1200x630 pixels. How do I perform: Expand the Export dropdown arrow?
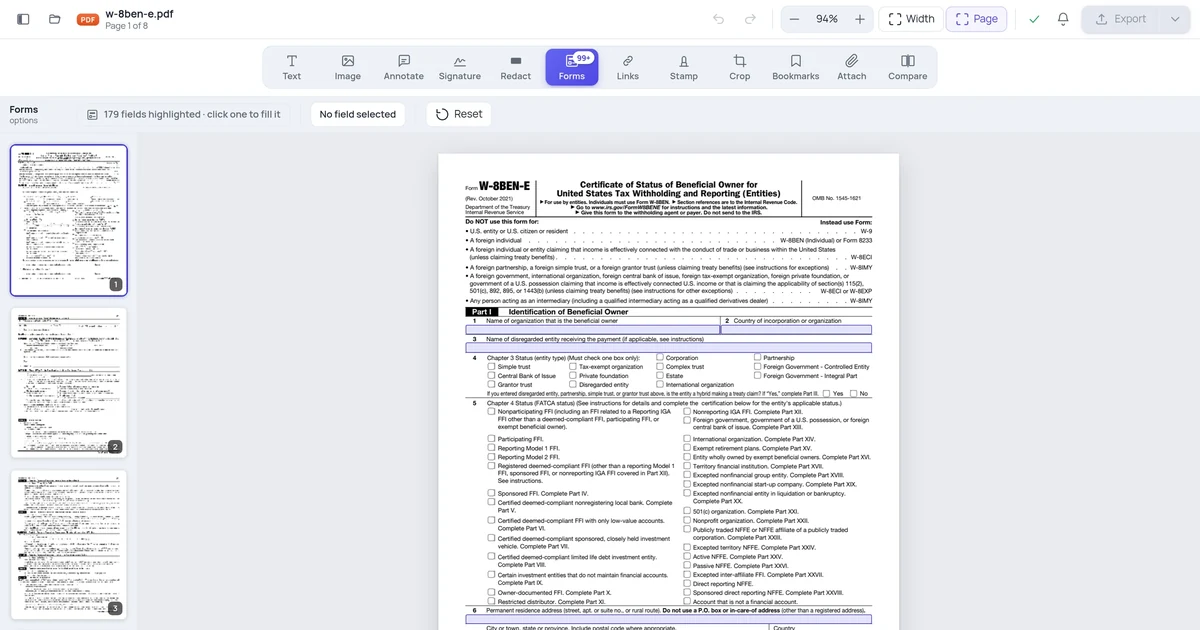(1175, 19)
